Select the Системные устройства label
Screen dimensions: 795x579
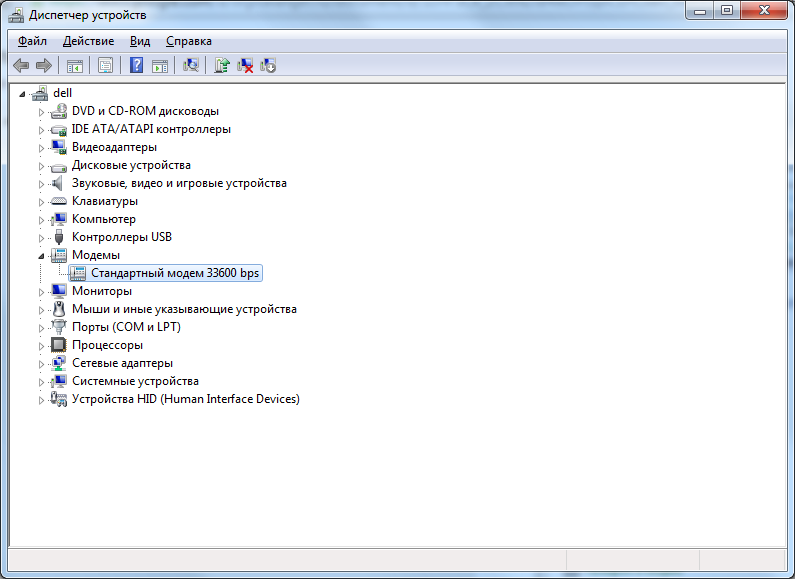coord(135,381)
